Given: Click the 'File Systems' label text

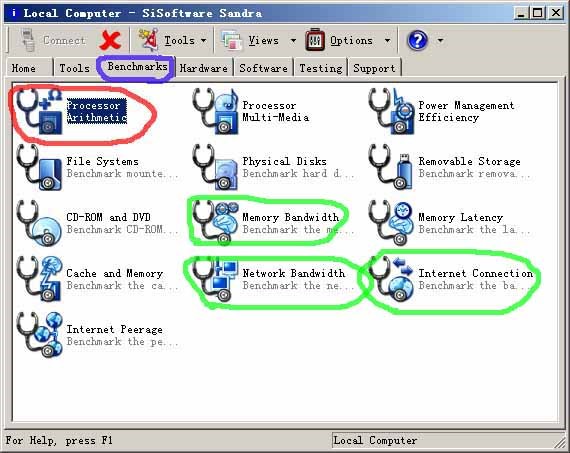Looking at the screenshot, I should [x=102, y=161].
